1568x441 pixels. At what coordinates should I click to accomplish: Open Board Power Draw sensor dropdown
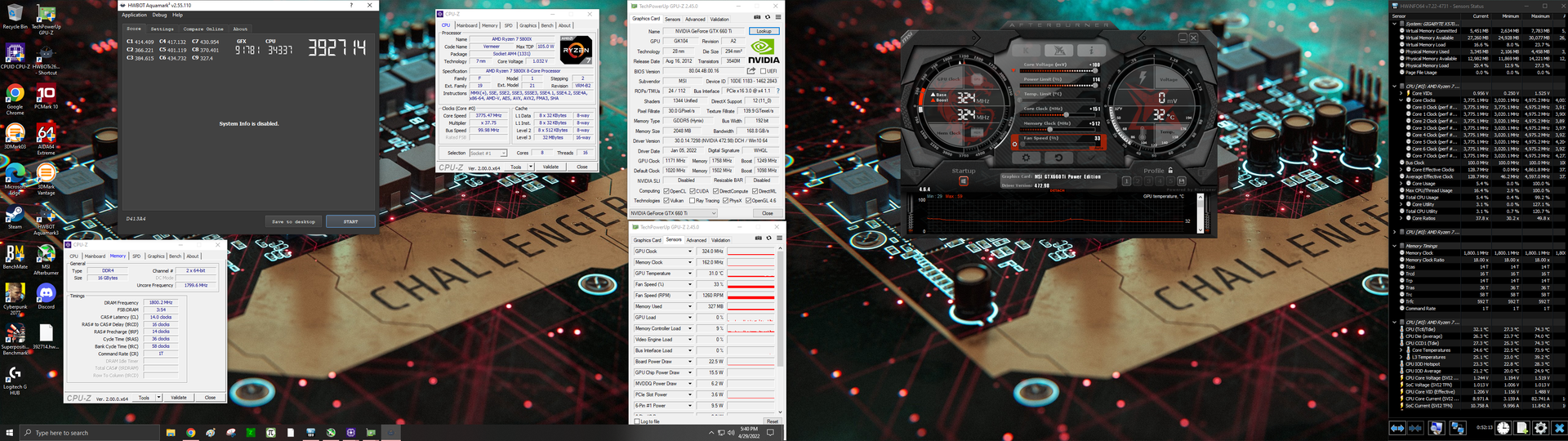(690, 361)
